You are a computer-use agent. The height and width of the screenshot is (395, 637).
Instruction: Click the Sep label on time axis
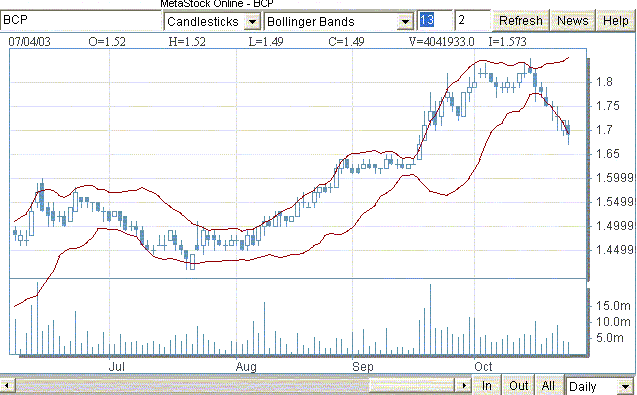pyautogui.click(x=363, y=367)
